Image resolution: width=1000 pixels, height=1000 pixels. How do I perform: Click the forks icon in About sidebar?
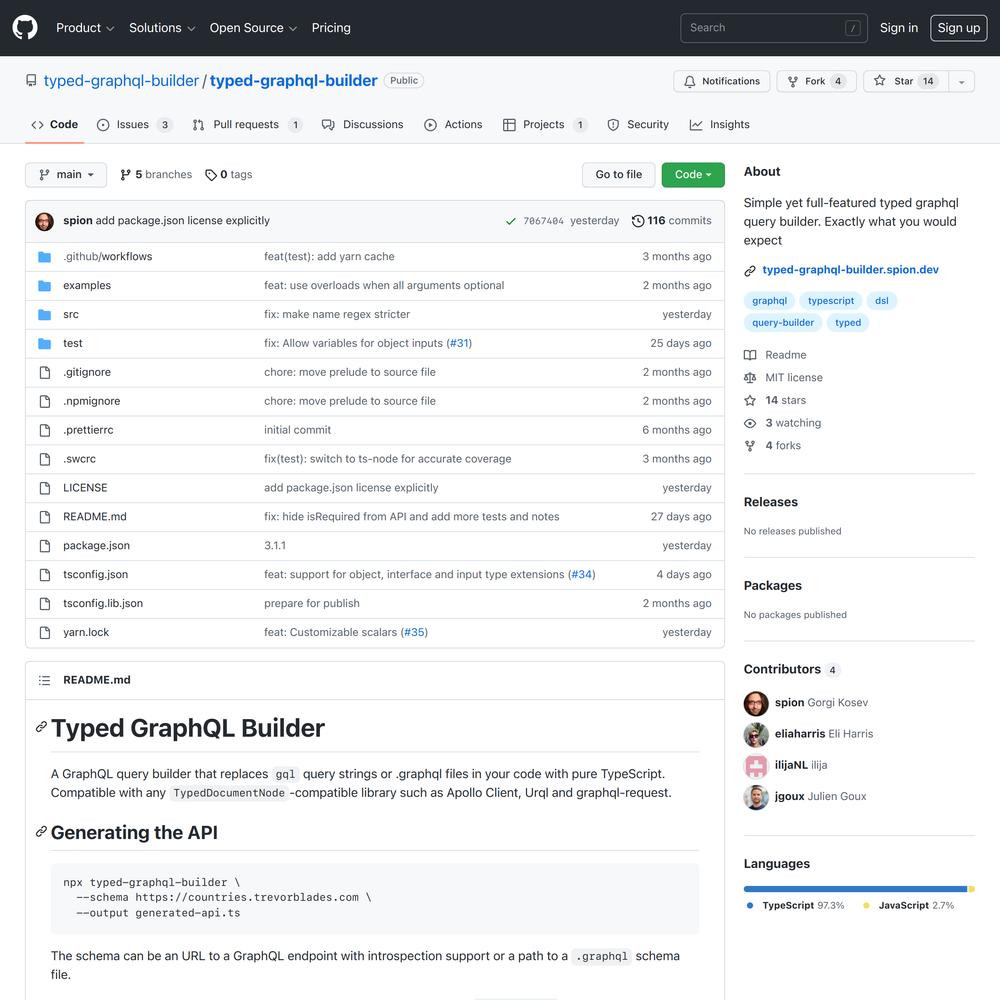750,446
